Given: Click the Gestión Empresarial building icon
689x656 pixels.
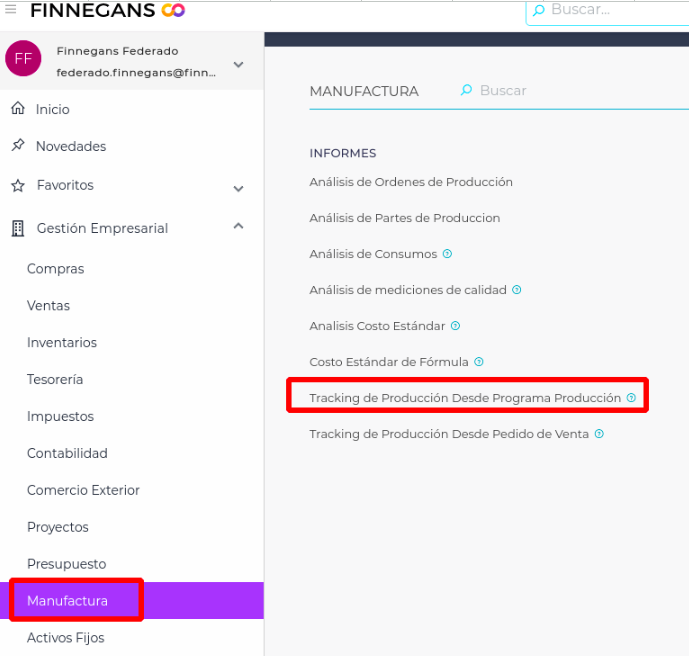Looking at the screenshot, I should [x=17, y=229].
